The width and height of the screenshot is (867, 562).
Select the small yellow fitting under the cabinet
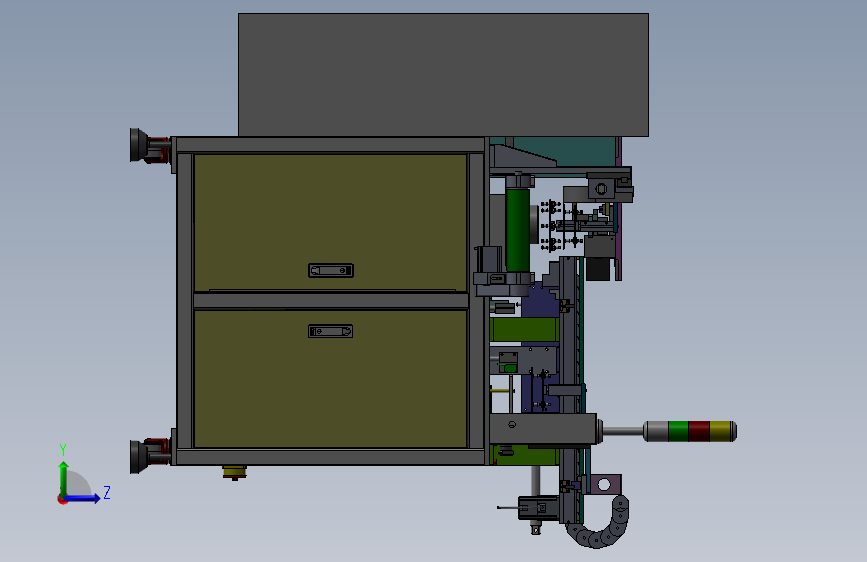click(x=234, y=472)
